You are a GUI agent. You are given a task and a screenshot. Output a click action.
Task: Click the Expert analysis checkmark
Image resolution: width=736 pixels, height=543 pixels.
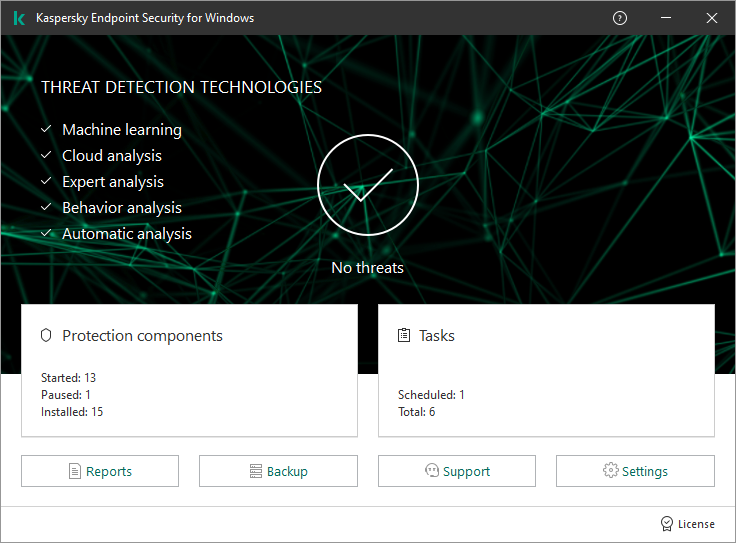46,182
